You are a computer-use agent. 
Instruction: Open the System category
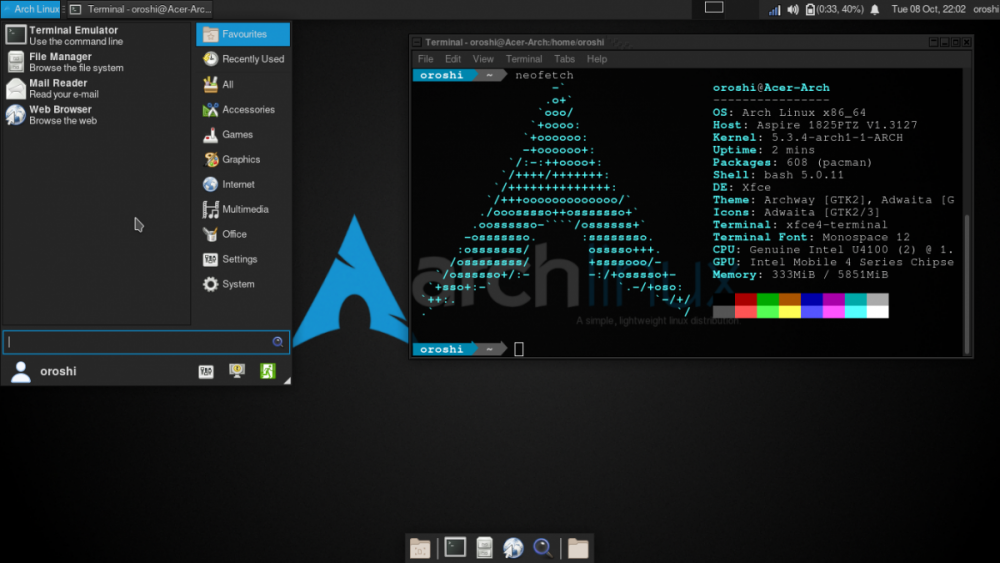point(242,284)
